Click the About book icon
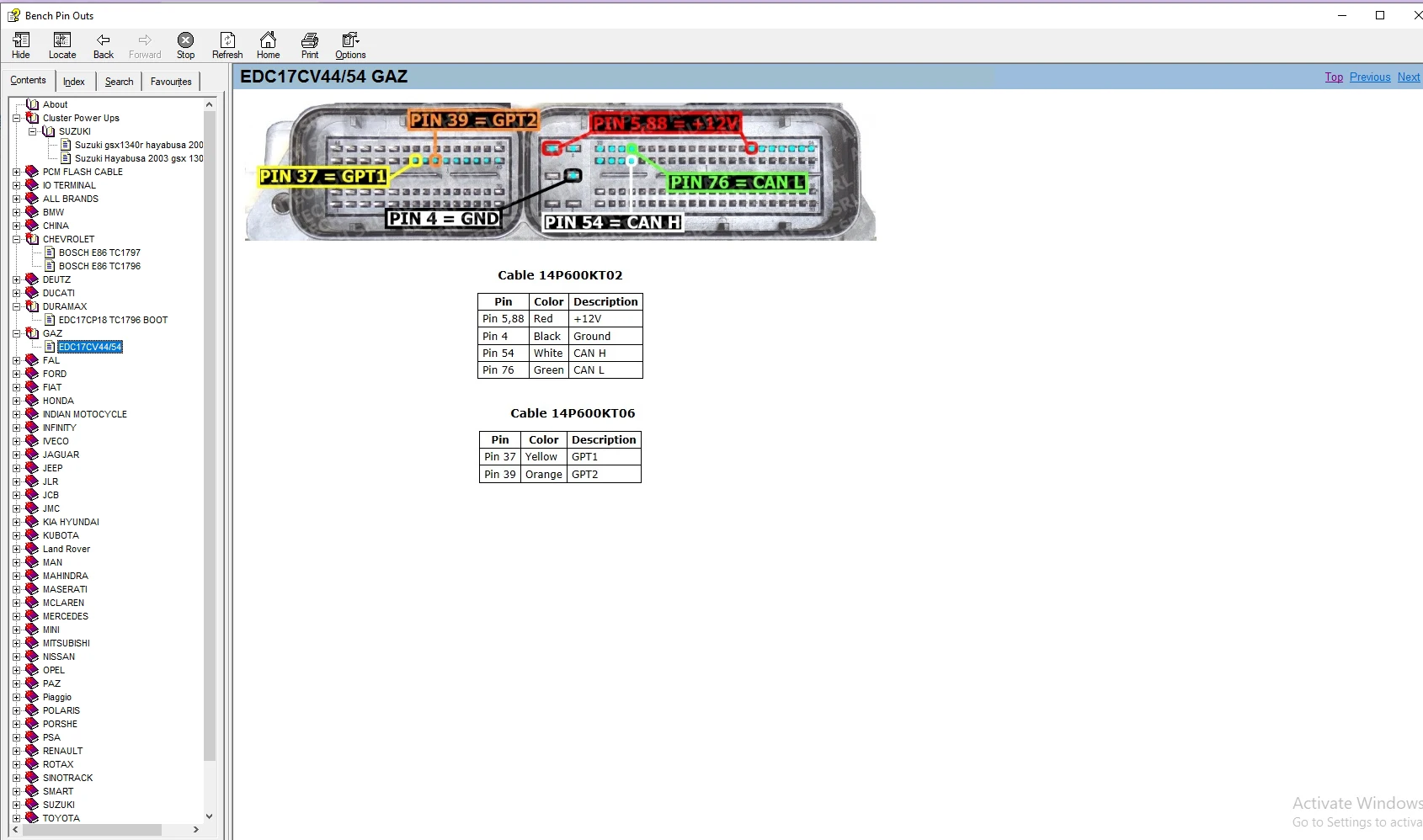The height and width of the screenshot is (840, 1423). click(33, 104)
